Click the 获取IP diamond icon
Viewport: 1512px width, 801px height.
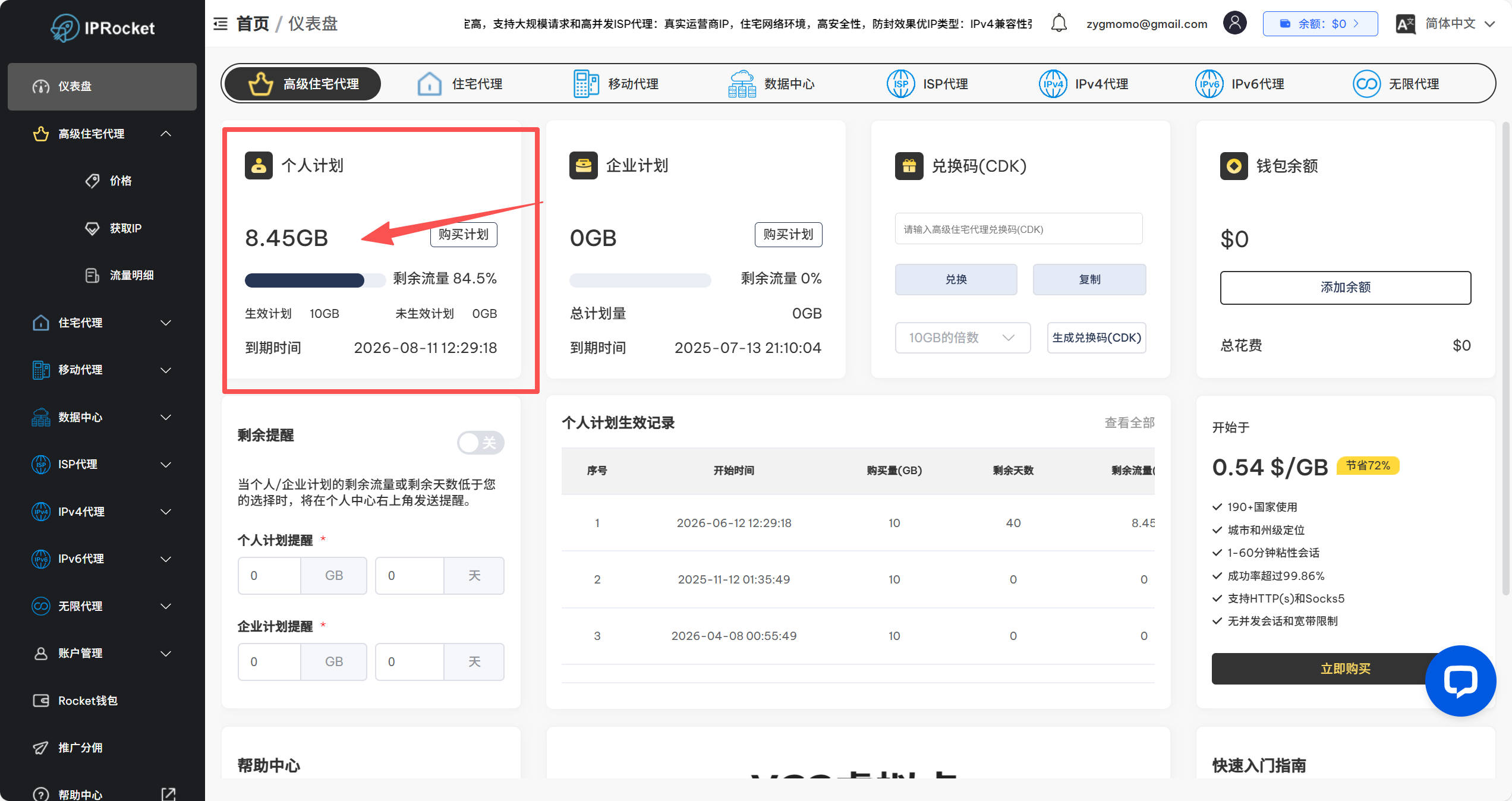click(92, 228)
